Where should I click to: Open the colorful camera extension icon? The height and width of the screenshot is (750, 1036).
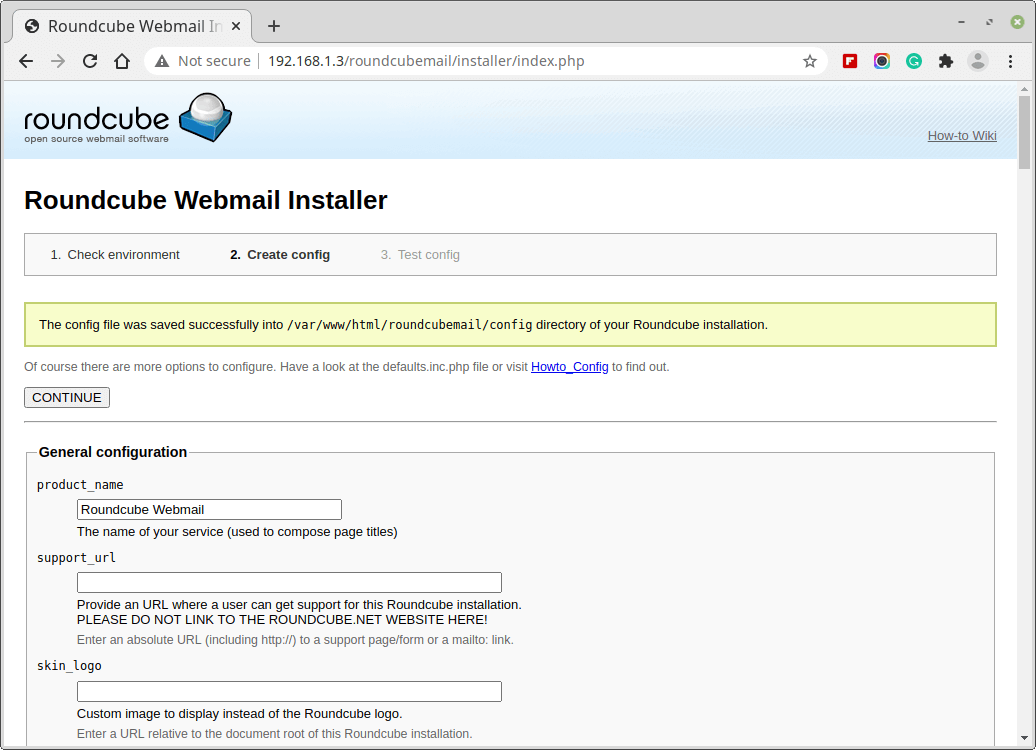coord(881,61)
